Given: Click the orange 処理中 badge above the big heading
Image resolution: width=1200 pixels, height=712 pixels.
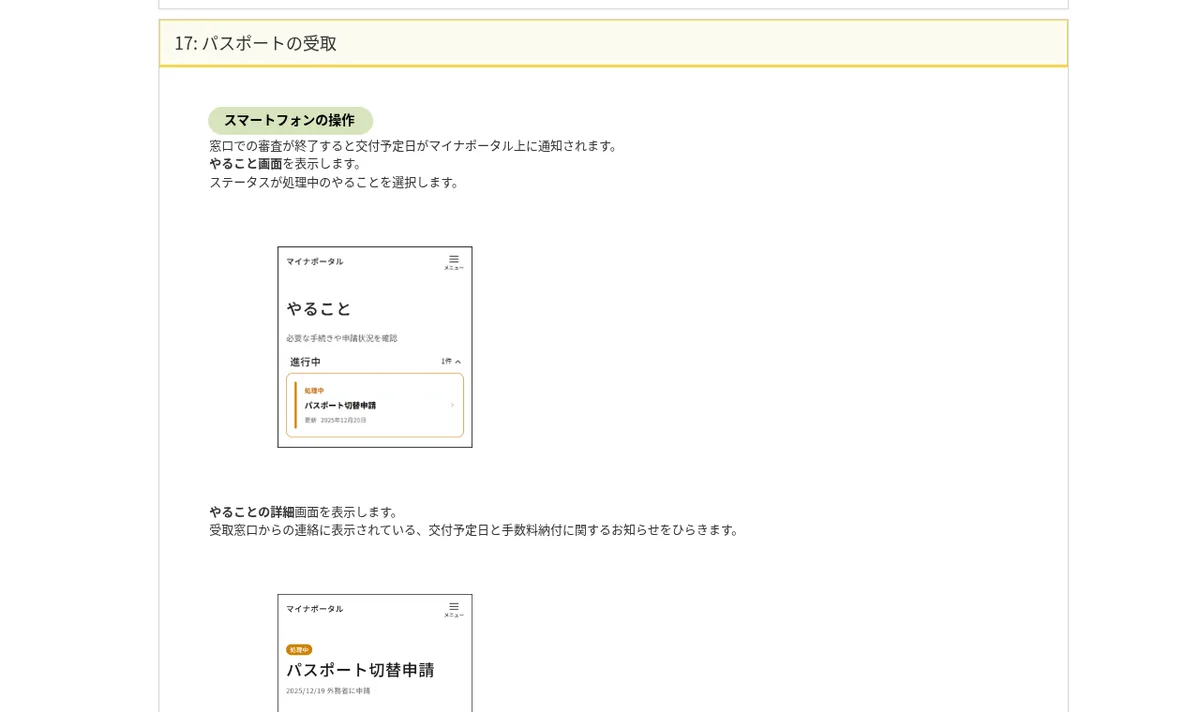Looking at the screenshot, I should [299, 650].
